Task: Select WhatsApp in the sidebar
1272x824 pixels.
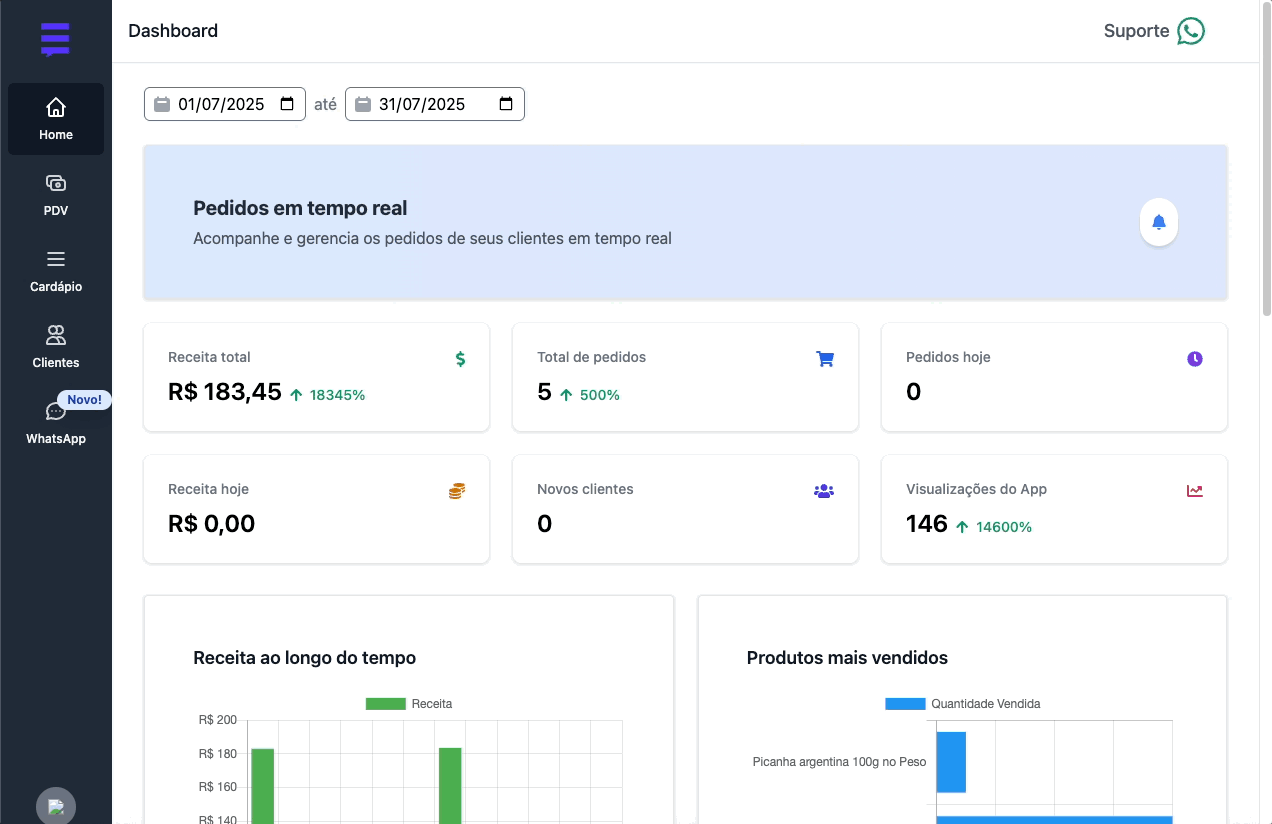Action: [x=56, y=423]
